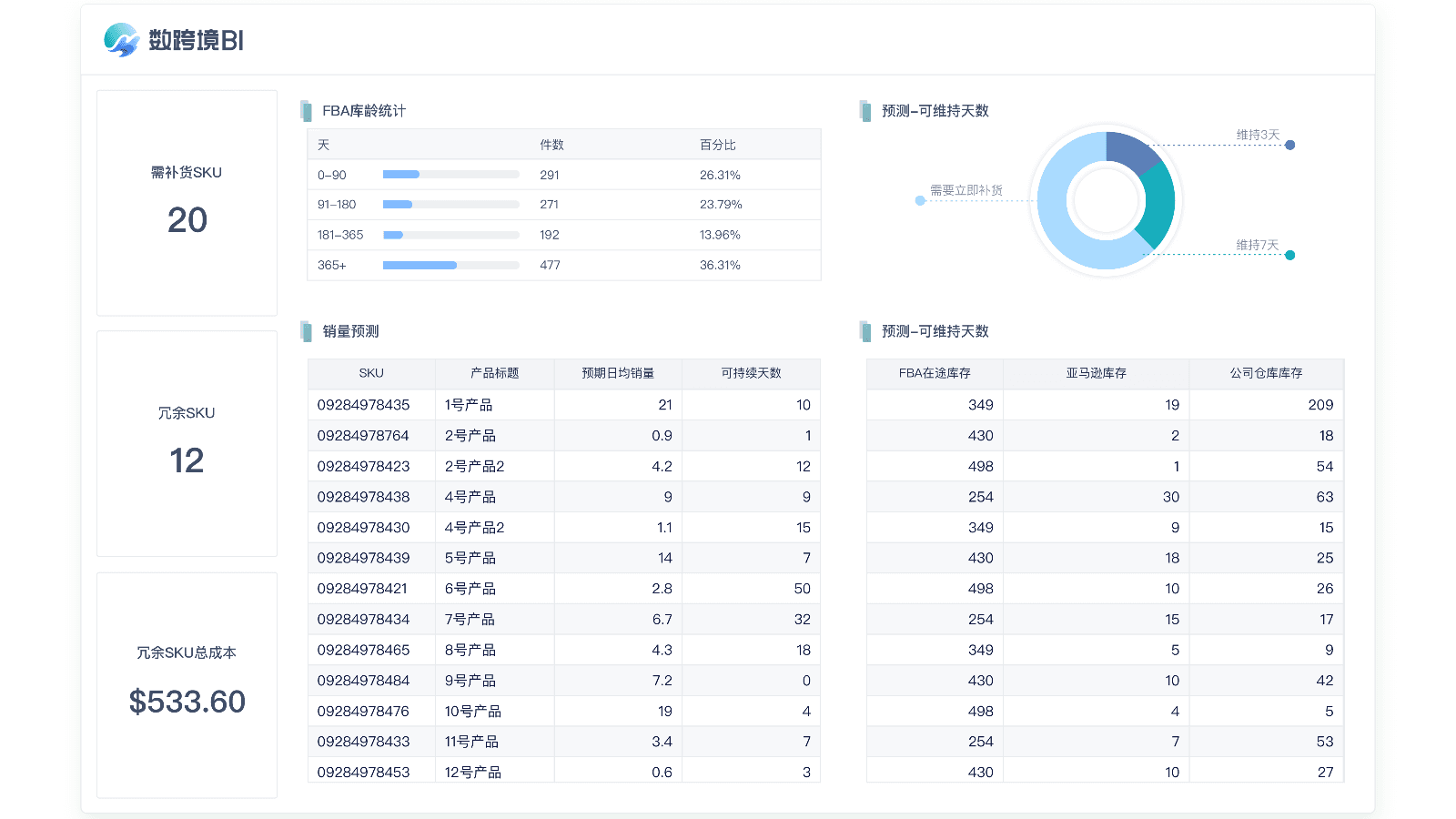Click the FBA在途库存 column header
1456x819 pixels.
[935, 373]
